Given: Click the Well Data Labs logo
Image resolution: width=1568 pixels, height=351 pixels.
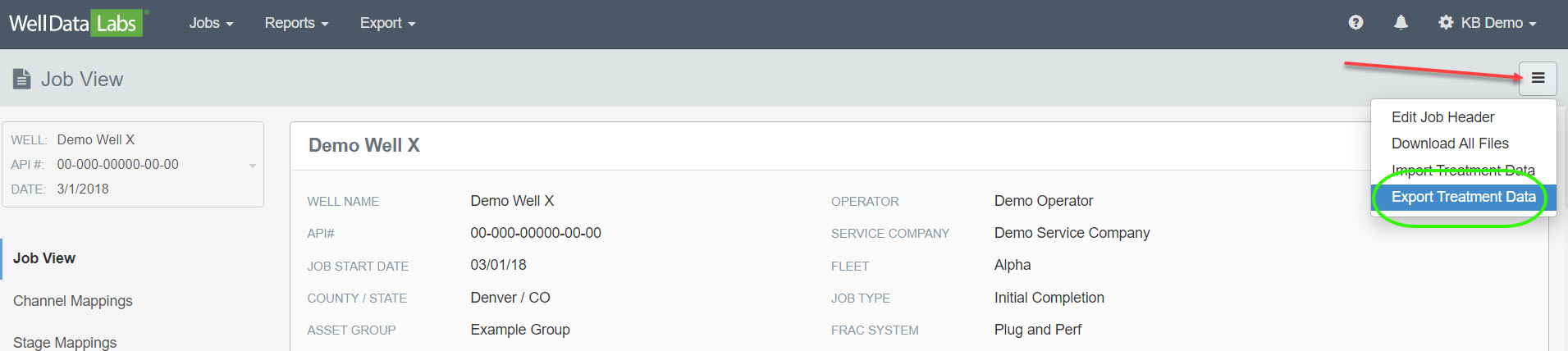Looking at the screenshot, I should coord(75,23).
